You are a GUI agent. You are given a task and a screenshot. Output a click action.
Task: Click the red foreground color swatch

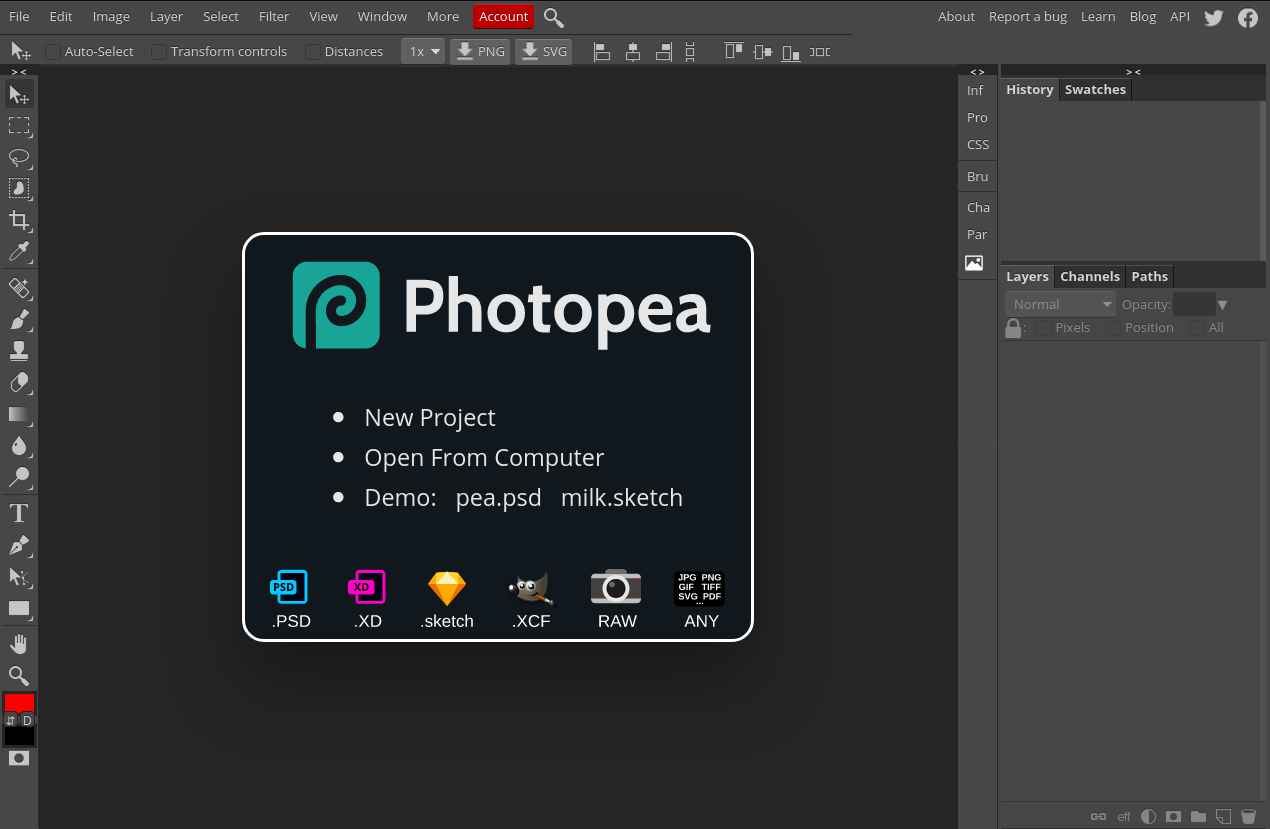19,702
